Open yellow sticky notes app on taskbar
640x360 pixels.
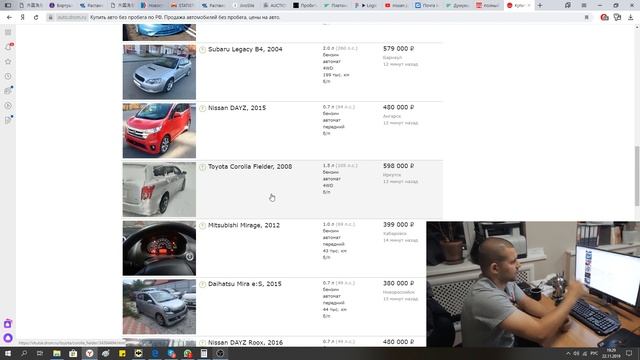122,353
